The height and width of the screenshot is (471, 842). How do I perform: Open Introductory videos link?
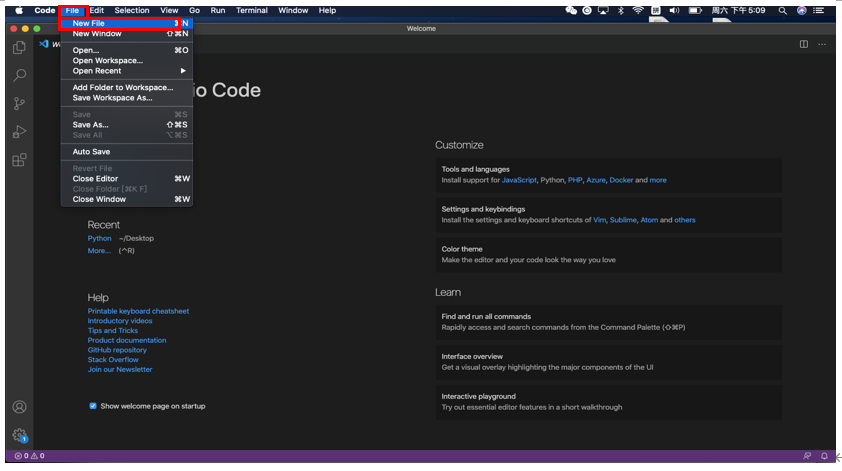tap(120, 321)
